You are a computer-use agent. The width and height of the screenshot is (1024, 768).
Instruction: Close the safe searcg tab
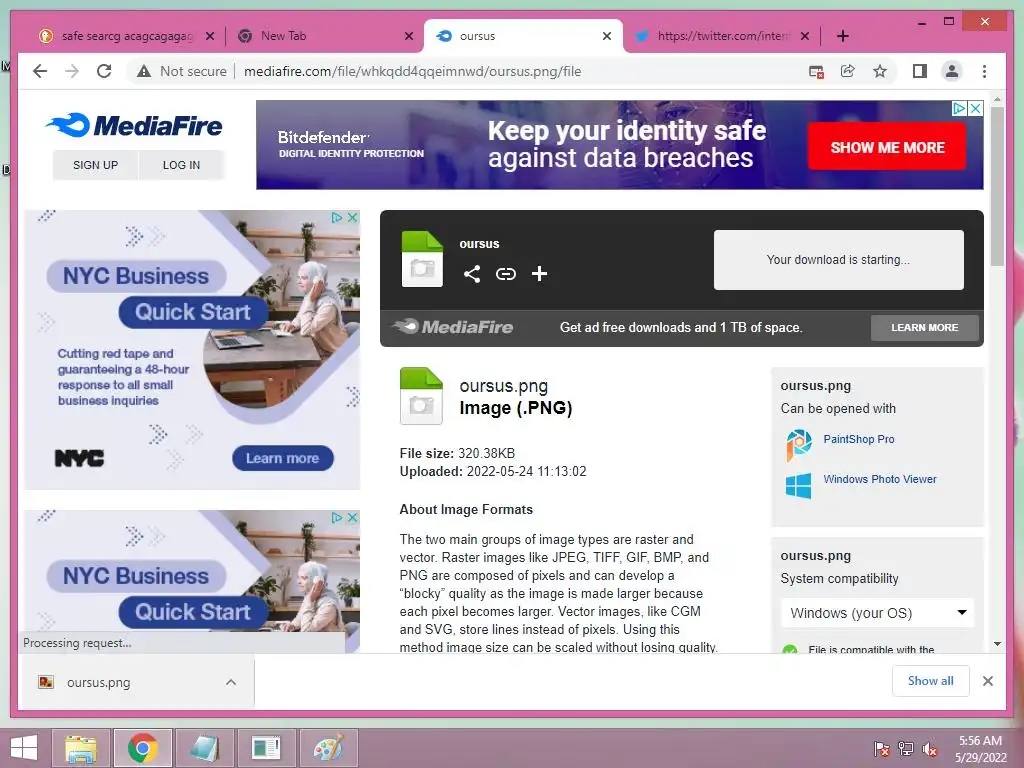[x=210, y=36]
